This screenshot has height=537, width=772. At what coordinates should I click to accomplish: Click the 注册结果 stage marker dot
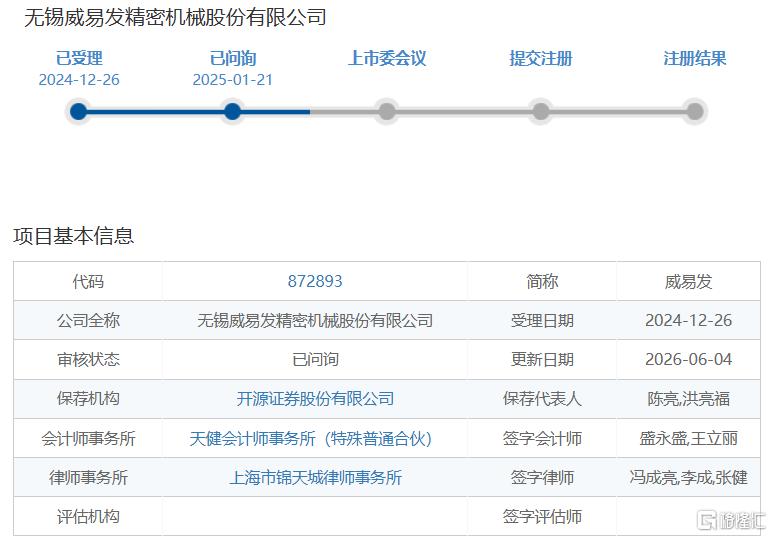(x=694, y=112)
